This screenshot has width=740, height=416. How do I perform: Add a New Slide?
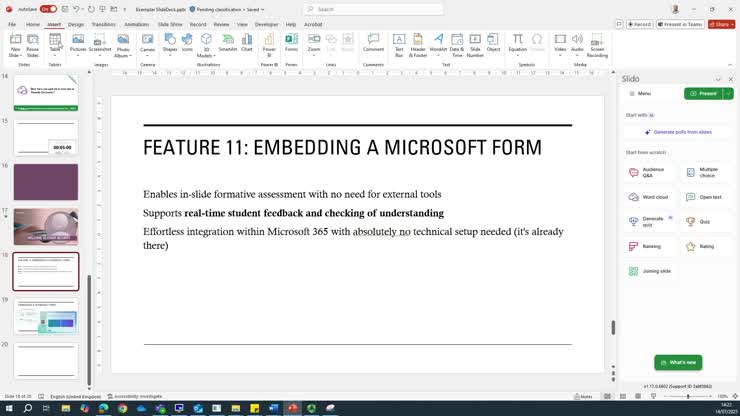(15, 45)
